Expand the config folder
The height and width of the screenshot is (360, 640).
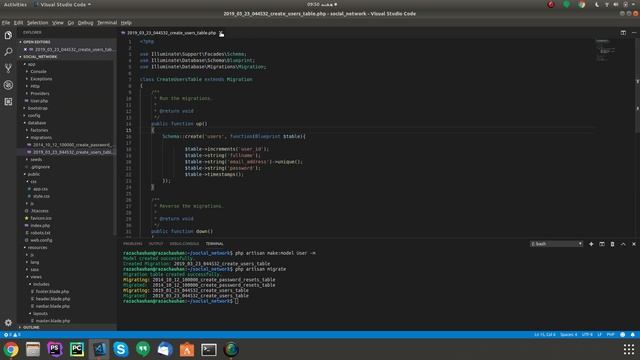pos(34,116)
